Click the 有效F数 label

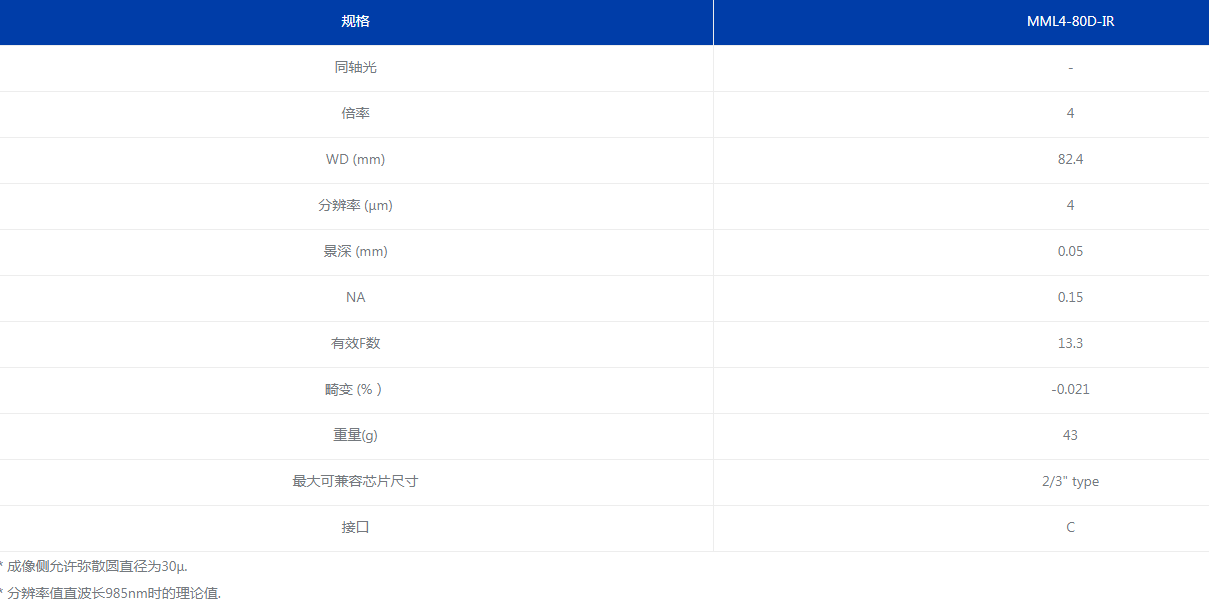point(355,343)
